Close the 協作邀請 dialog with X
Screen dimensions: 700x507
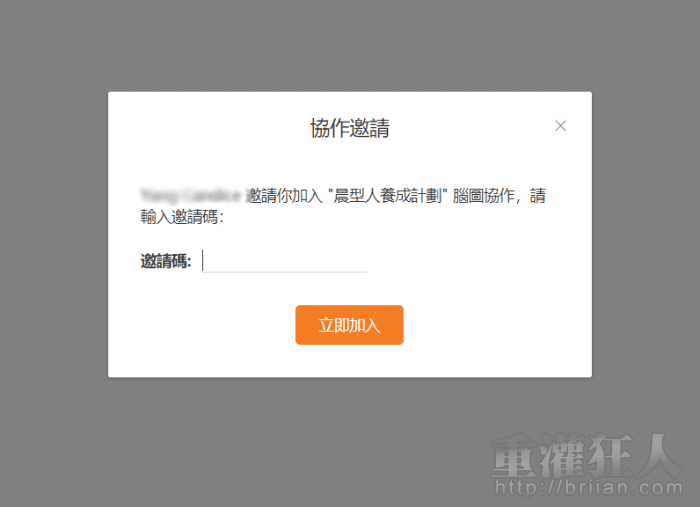(560, 126)
